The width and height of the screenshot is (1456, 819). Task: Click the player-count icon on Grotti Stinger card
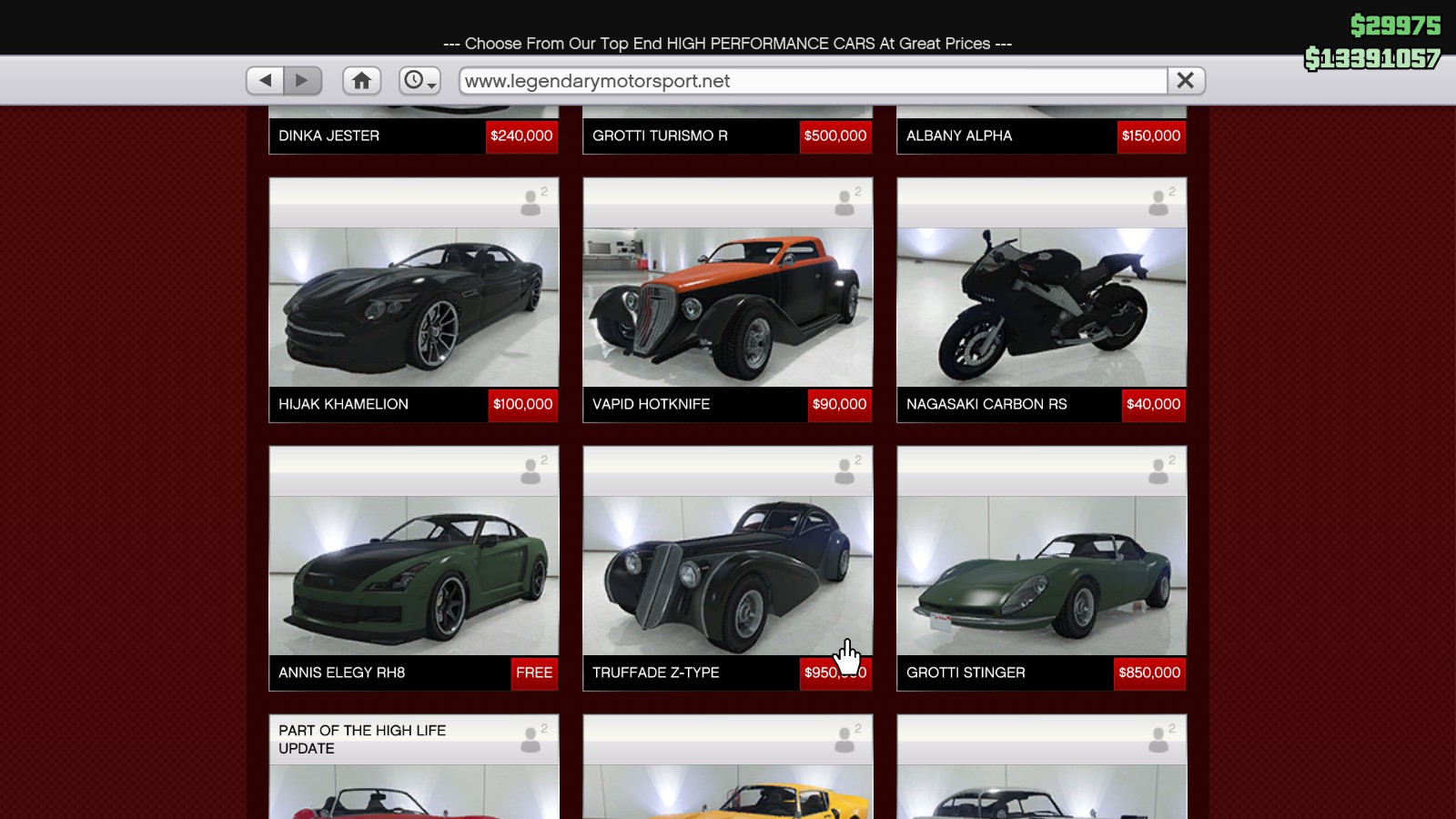[1161, 470]
